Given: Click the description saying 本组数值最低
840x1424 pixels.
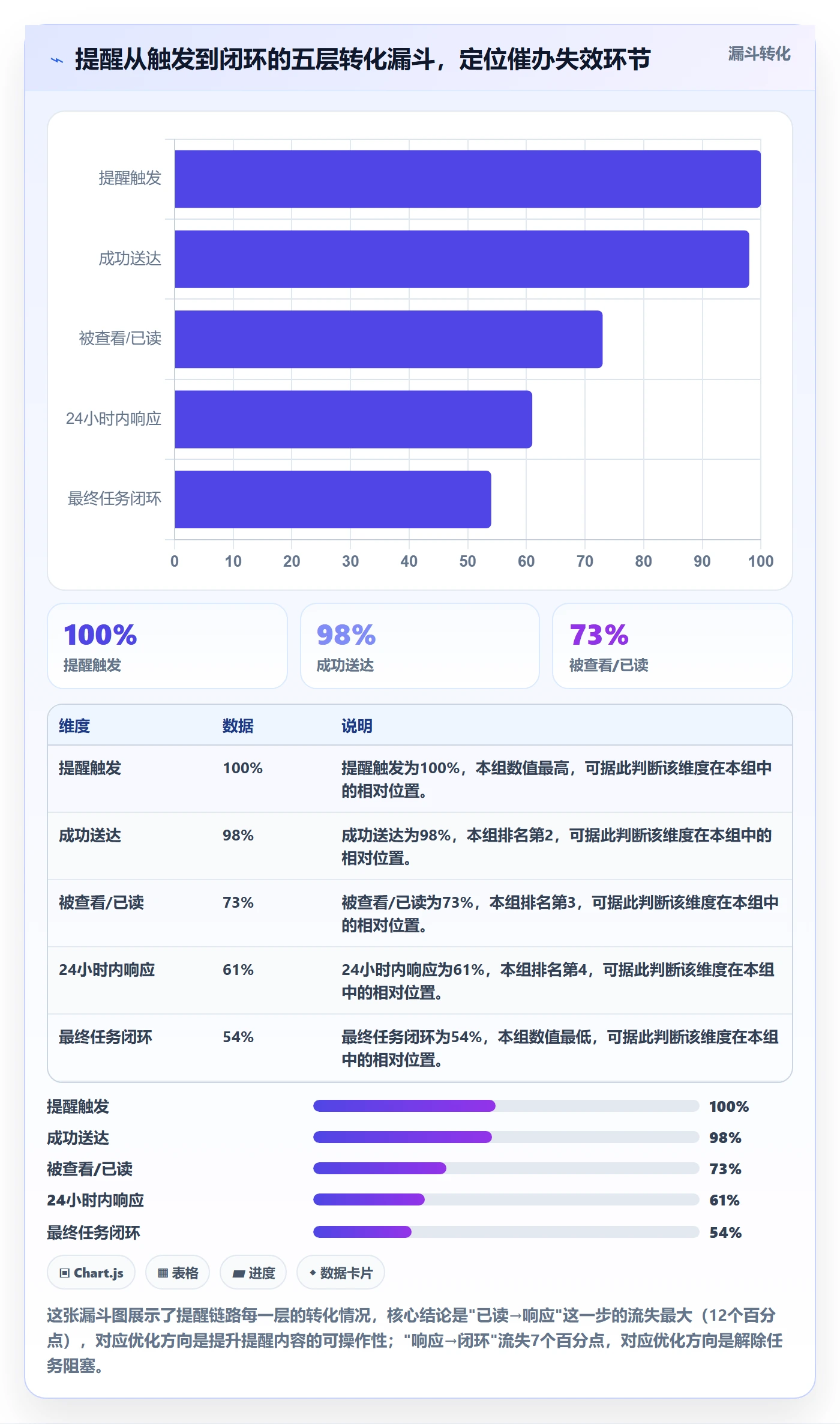Looking at the screenshot, I should pos(560,1048).
